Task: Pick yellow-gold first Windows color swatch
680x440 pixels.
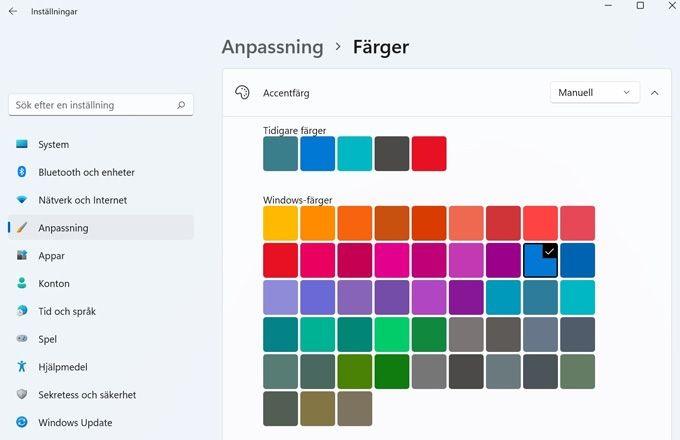Action: (x=280, y=223)
